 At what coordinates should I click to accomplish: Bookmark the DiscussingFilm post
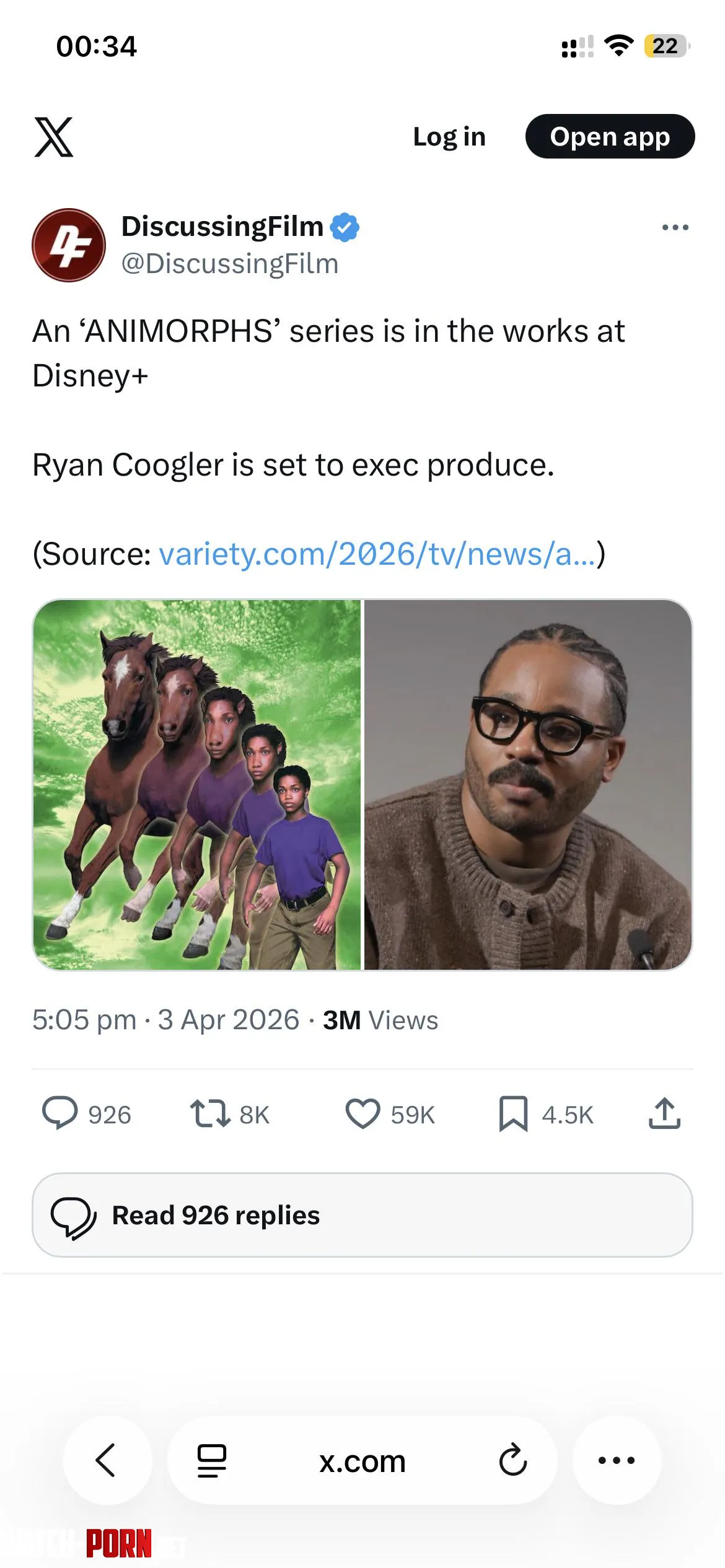coord(513,1113)
